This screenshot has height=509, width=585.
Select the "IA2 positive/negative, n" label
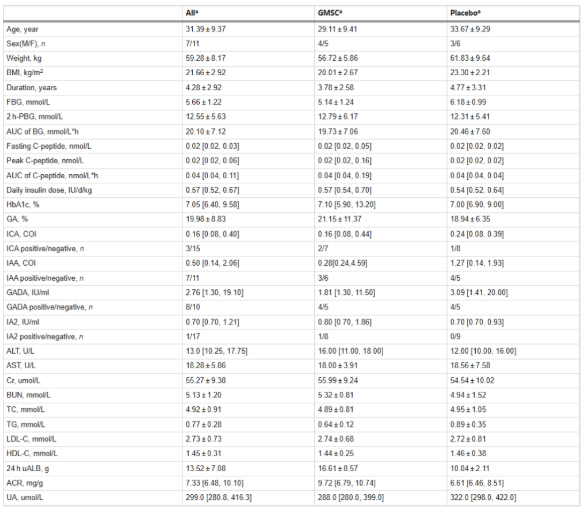coord(45,337)
